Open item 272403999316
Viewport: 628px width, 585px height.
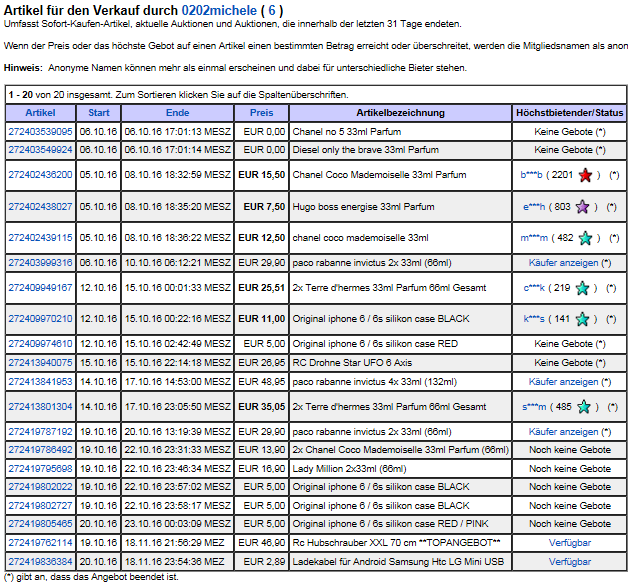pos(40,263)
